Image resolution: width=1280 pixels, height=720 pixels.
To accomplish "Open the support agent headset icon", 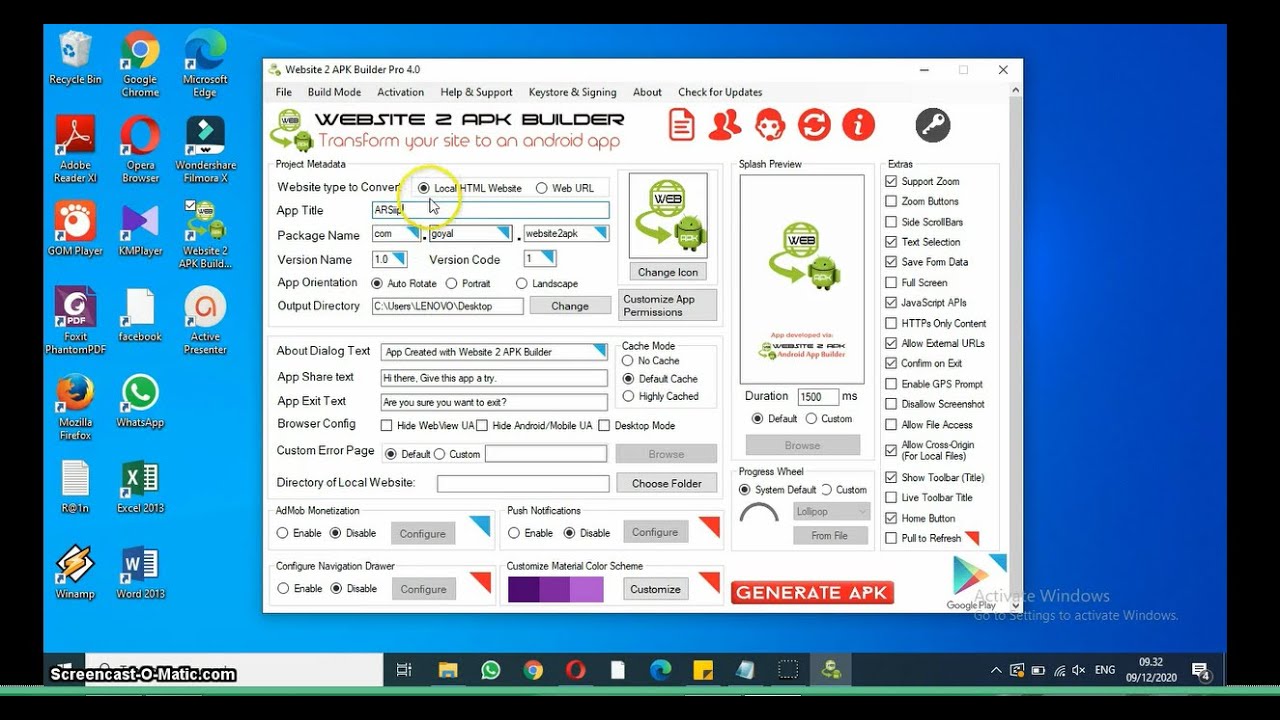I will click(x=769, y=124).
